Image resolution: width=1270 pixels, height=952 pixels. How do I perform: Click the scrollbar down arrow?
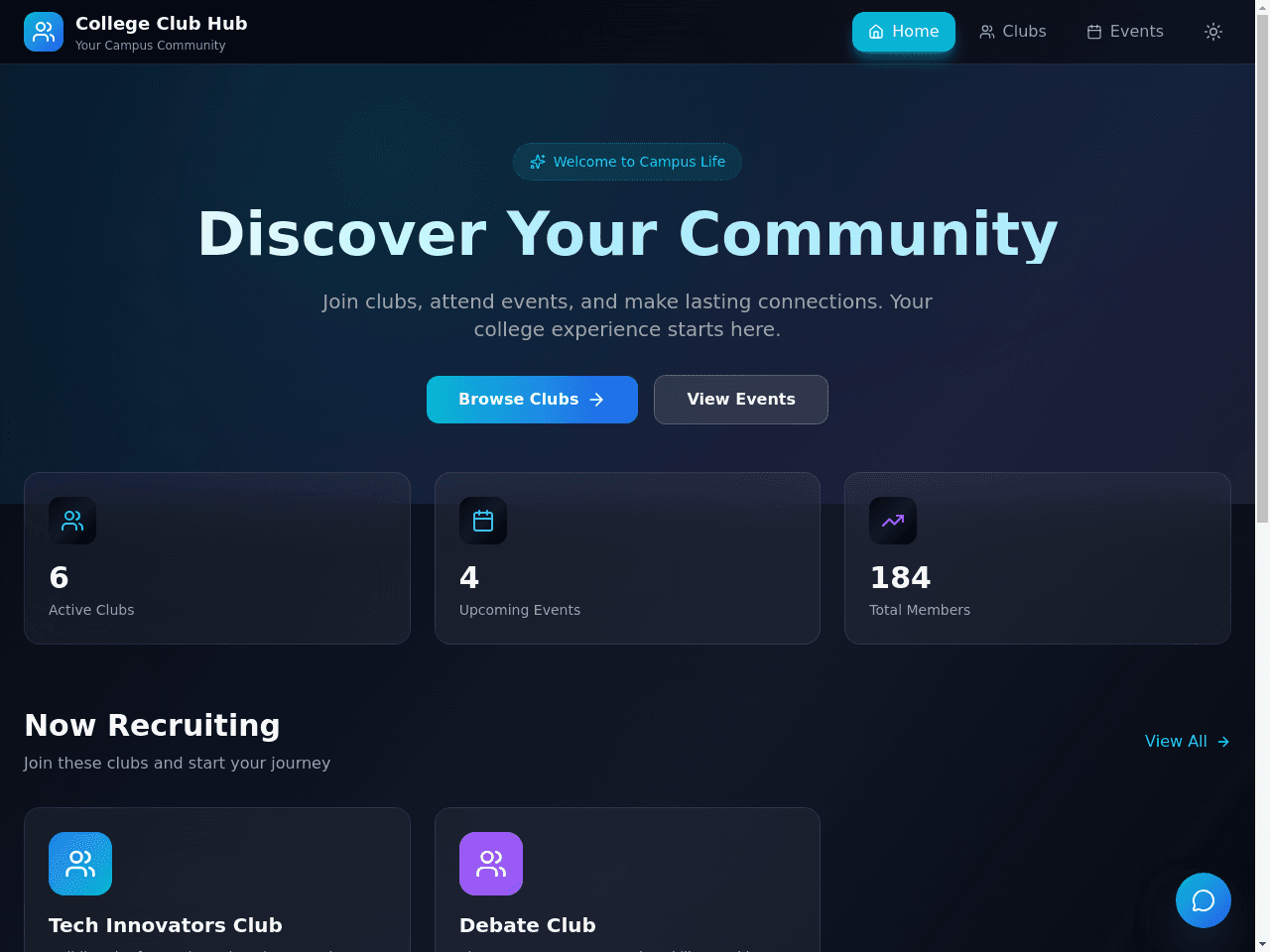[x=1262, y=944]
